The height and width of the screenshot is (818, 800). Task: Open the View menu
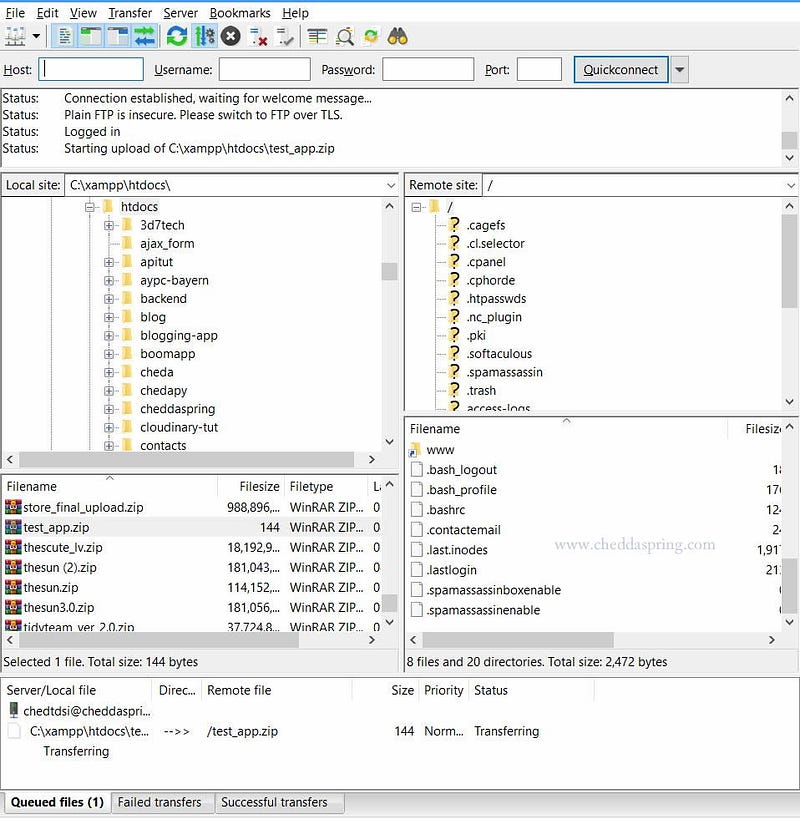[83, 13]
